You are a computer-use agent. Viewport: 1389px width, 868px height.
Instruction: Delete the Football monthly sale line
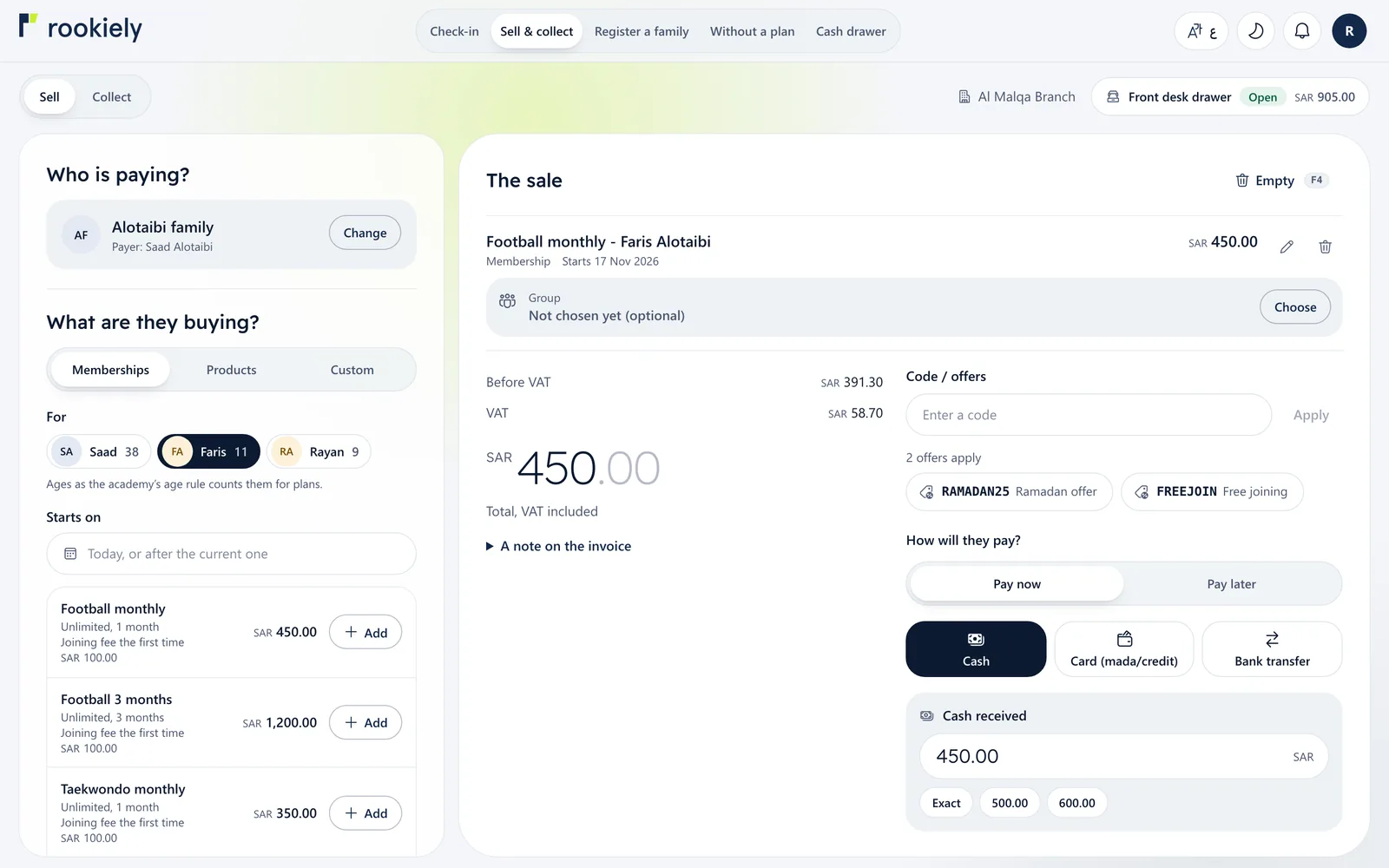coord(1325,247)
